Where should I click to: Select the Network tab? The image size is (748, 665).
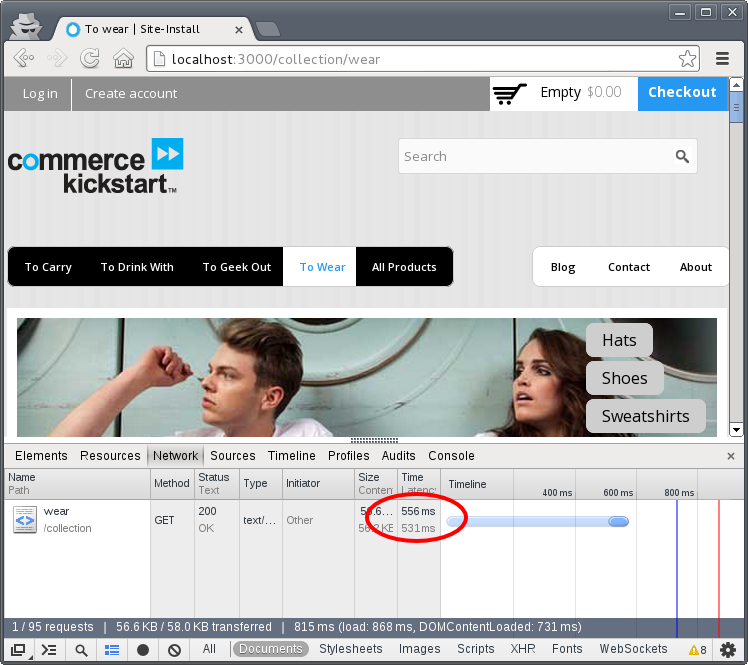pos(176,456)
